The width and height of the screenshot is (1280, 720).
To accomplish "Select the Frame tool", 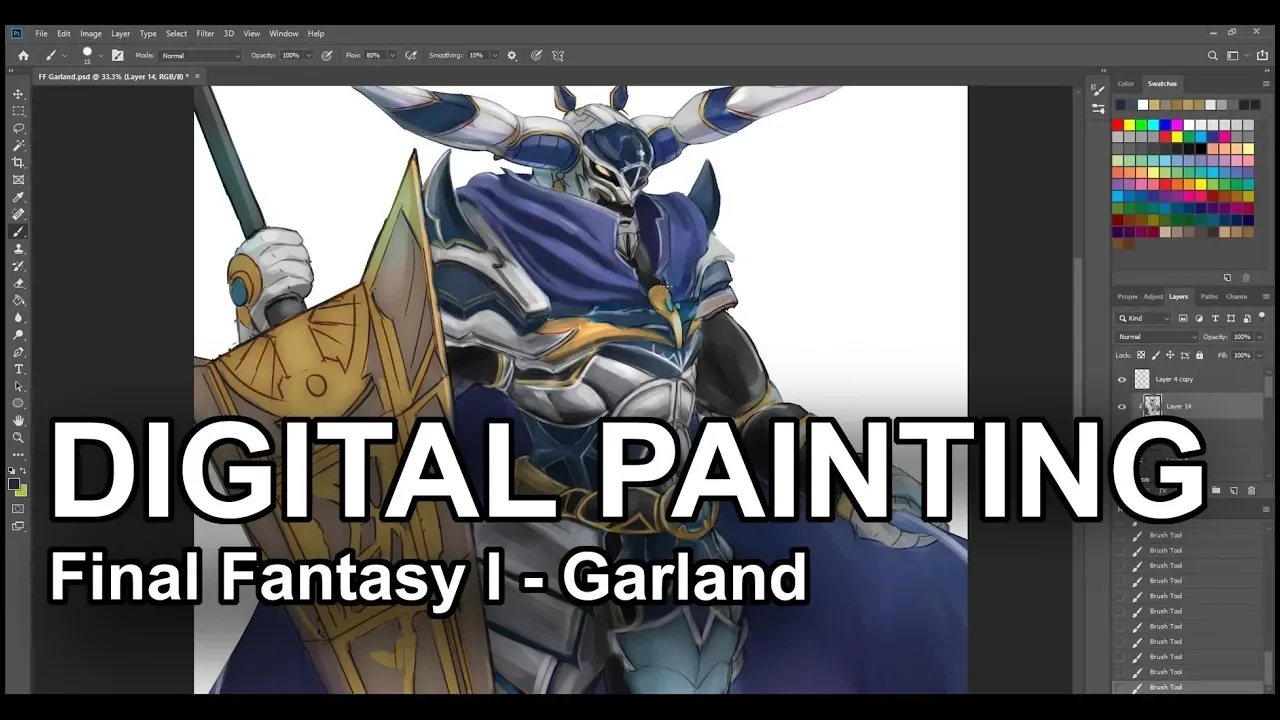I will [x=18, y=180].
